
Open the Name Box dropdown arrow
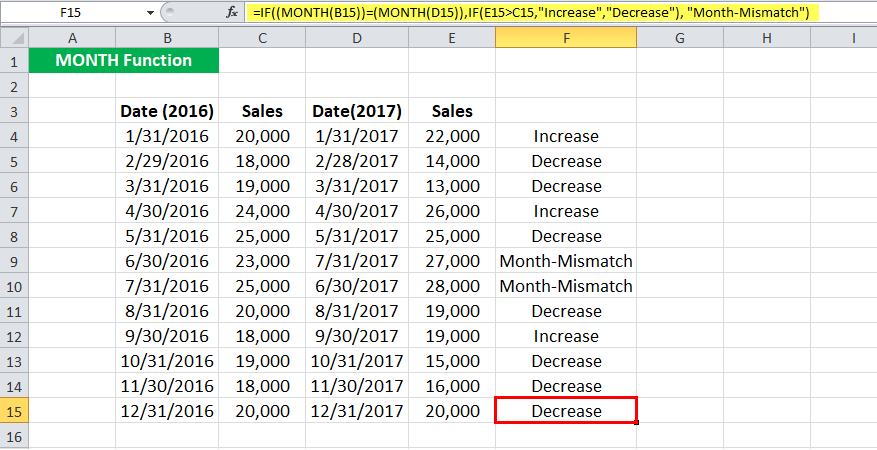[x=149, y=12]
